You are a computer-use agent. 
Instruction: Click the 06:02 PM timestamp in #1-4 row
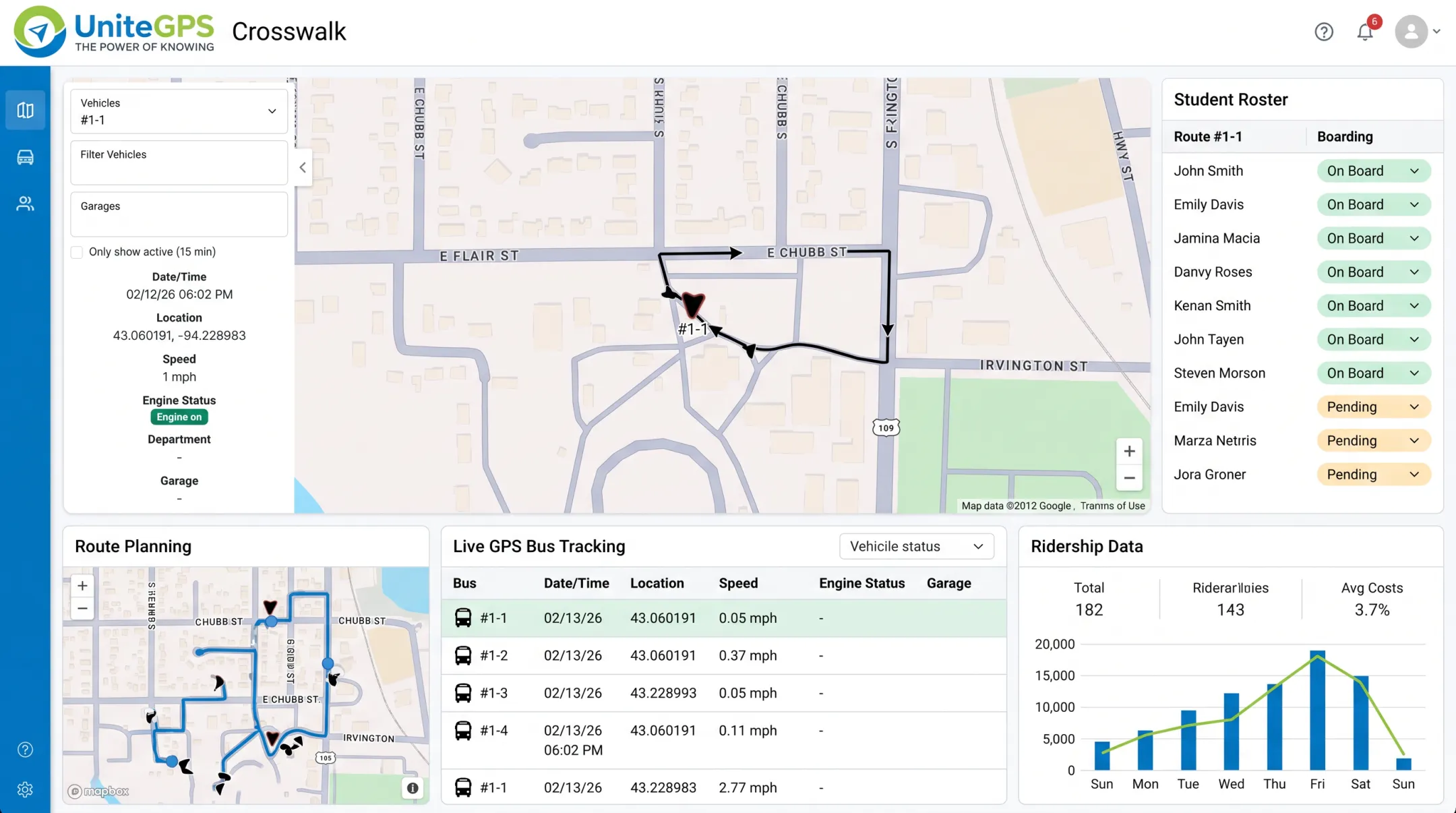tap(573, 750)
